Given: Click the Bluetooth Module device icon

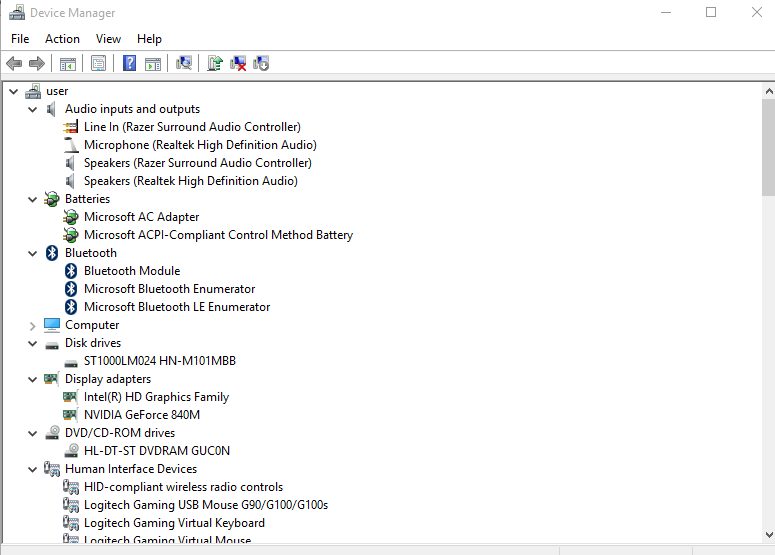Looking at the screenshot, I should click(x=71, y=271).
